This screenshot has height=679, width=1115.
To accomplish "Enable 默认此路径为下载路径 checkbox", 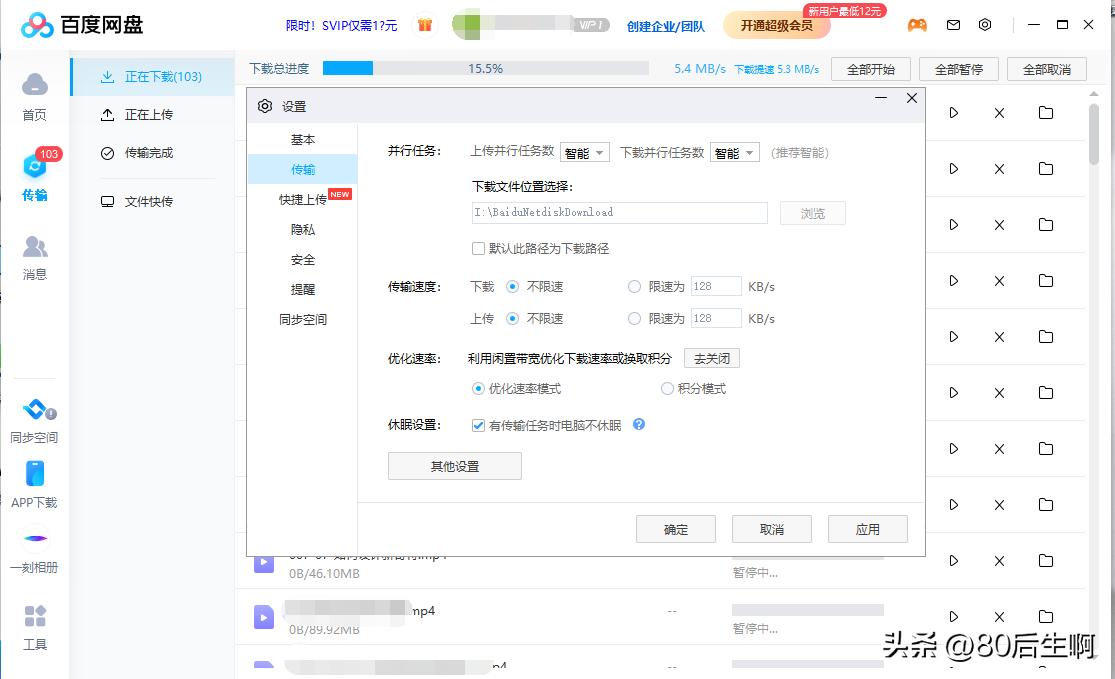I will (x=478, y=248).
